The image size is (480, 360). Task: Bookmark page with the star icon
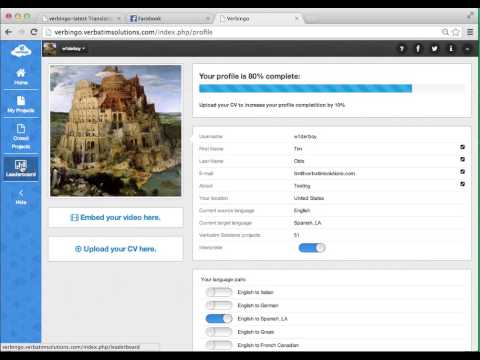pyautogui.click(x=456, y=32)
